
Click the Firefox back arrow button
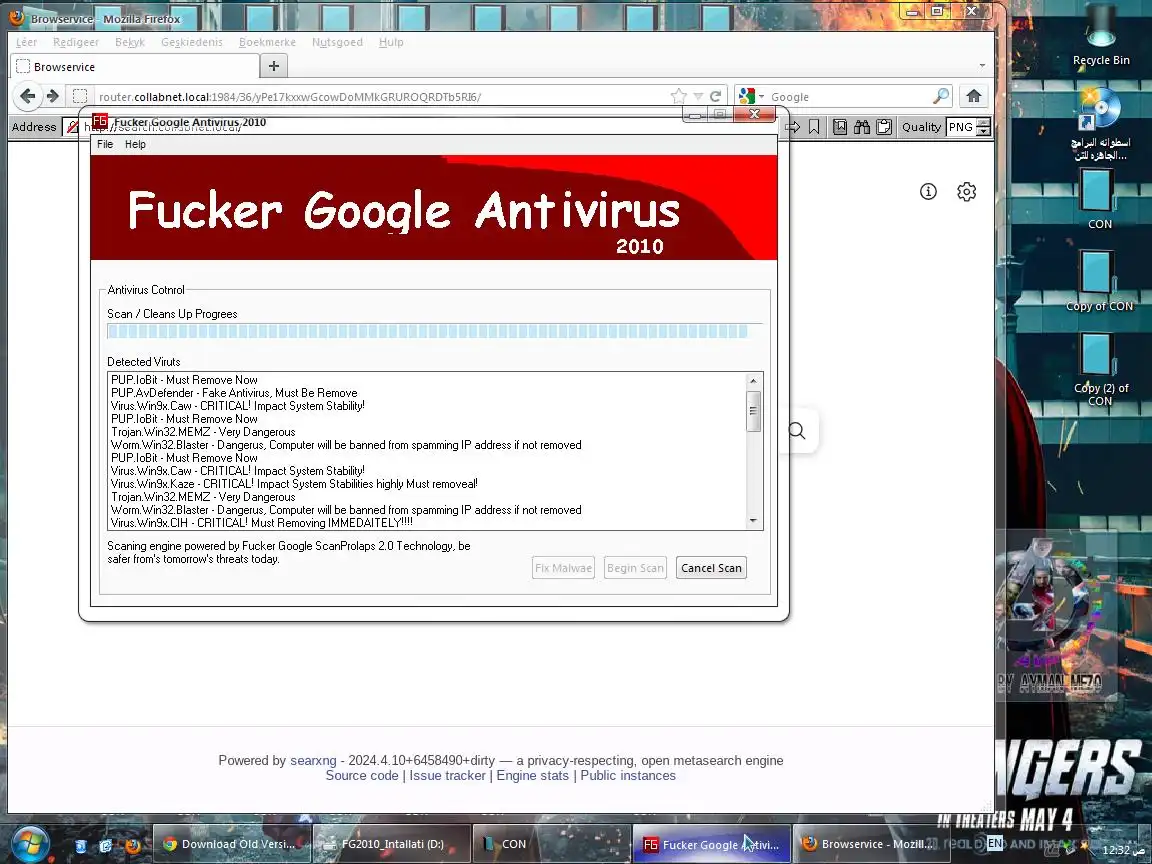pyautogui.click(x=28, y=96)
